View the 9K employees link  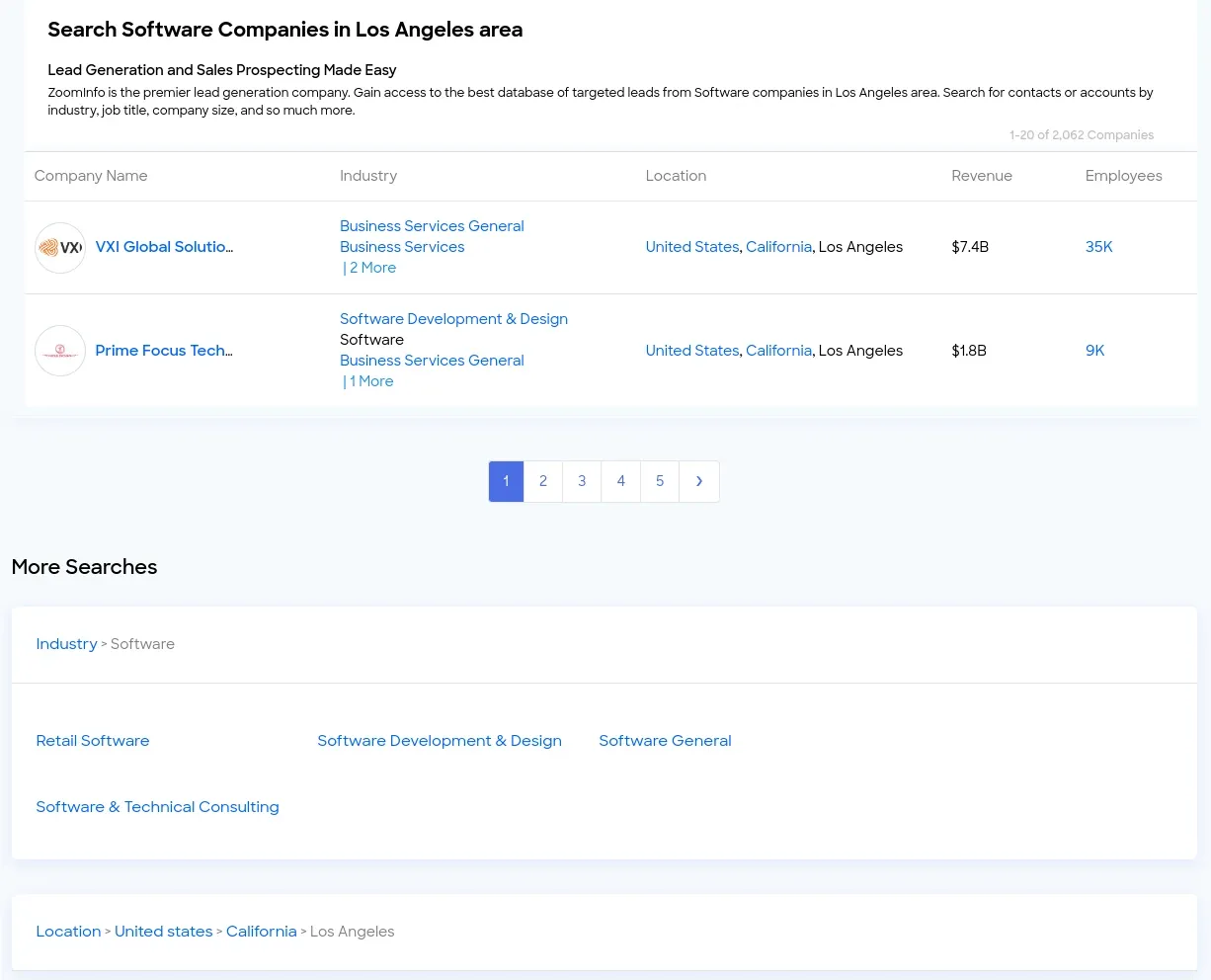click(1094, 350)
